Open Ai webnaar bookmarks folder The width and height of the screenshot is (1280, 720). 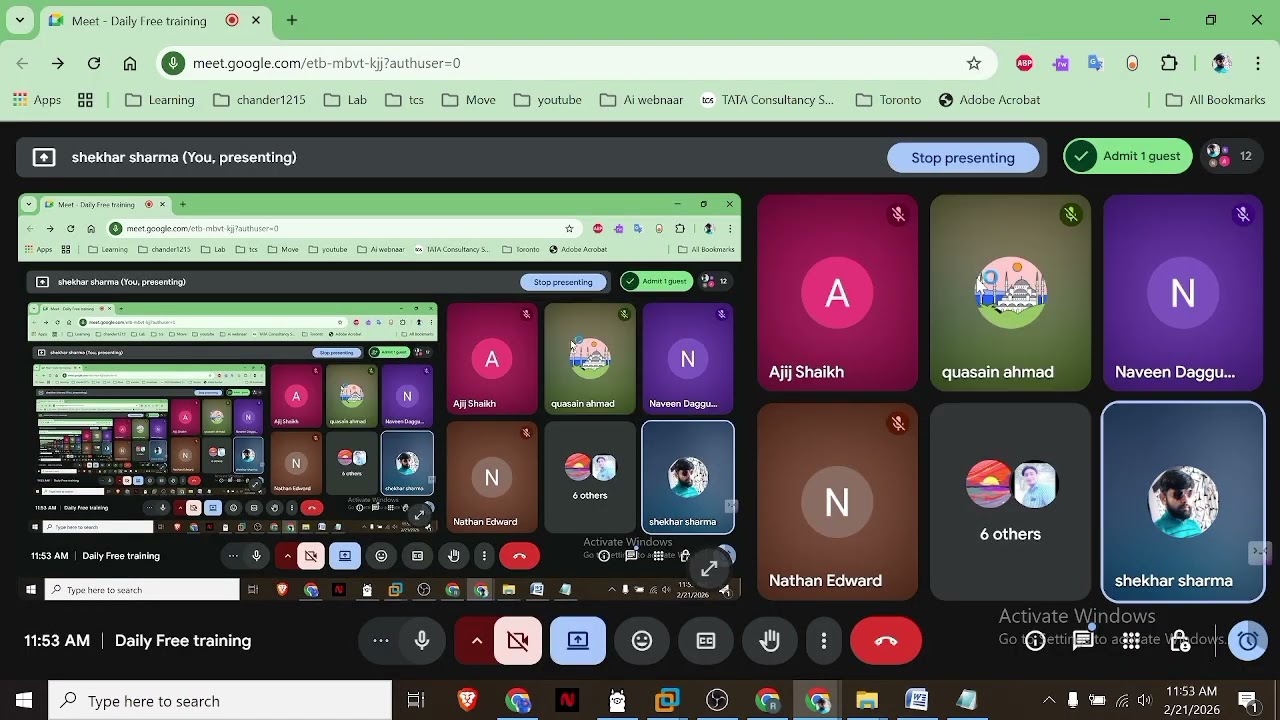tap(641, 100)
